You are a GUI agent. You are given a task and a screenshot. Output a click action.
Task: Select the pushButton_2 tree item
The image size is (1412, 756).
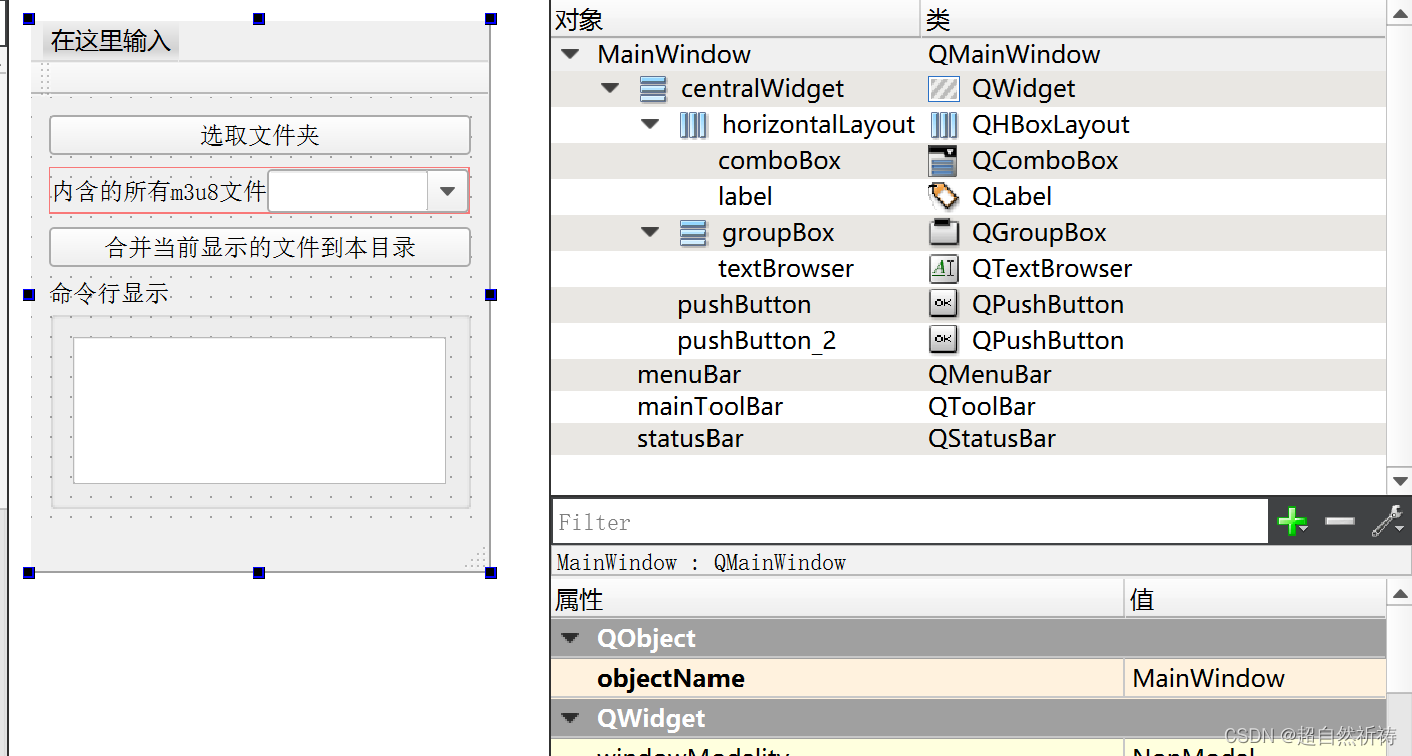click(757, 341)
